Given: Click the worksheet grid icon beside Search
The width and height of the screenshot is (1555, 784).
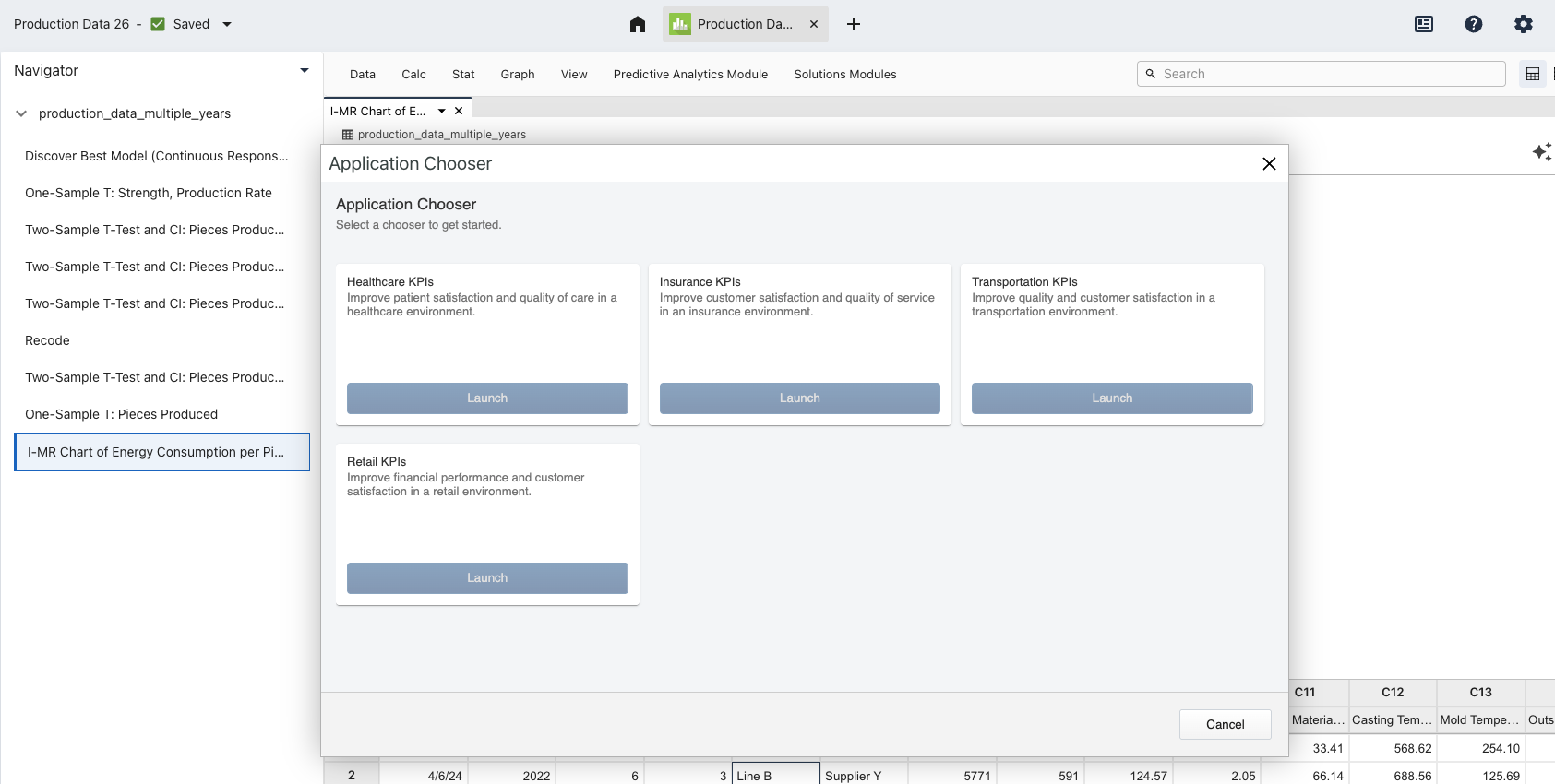Looking at the screenshot, I should [x=1533, y=74].
